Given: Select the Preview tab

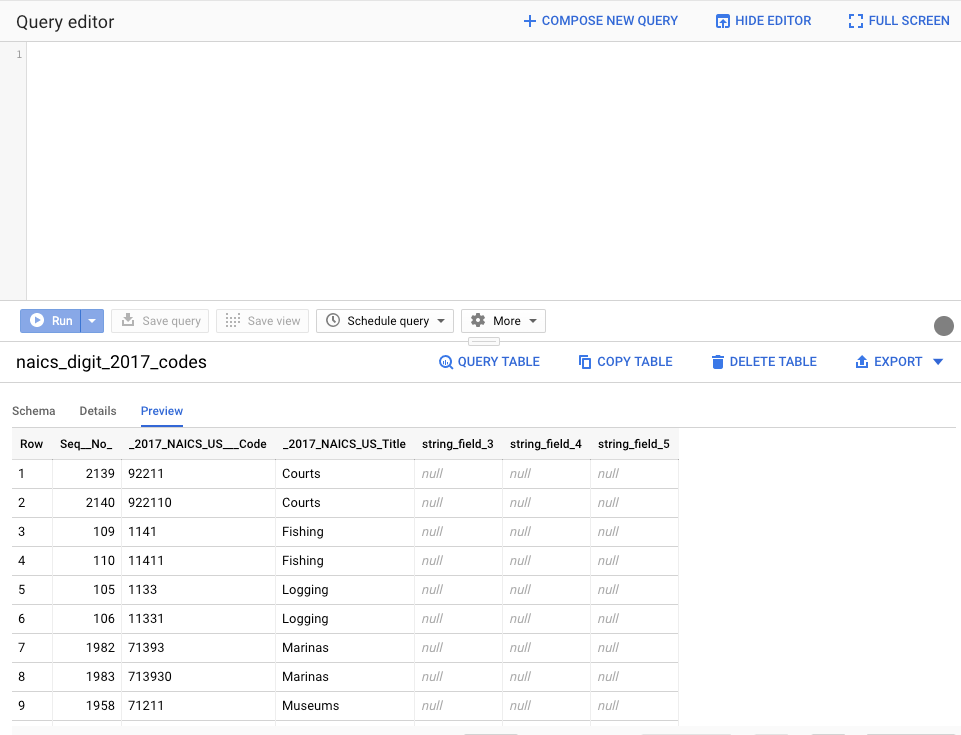Looking at the screenshot, I should [x=162, y=411].
